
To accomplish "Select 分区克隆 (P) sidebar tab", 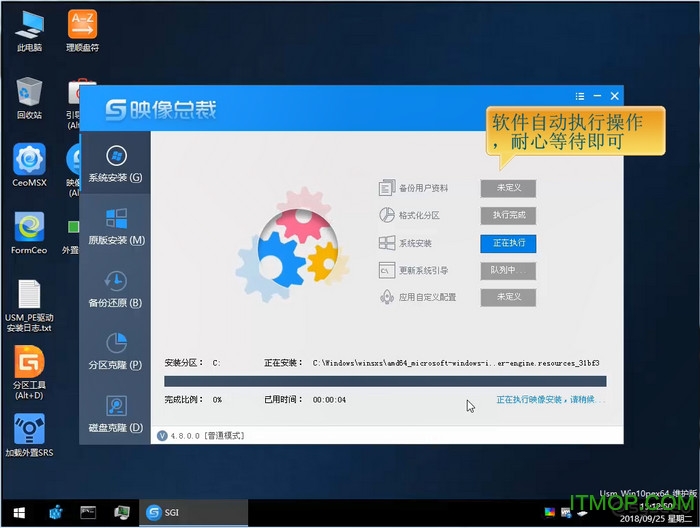I will tap(115, 352).
